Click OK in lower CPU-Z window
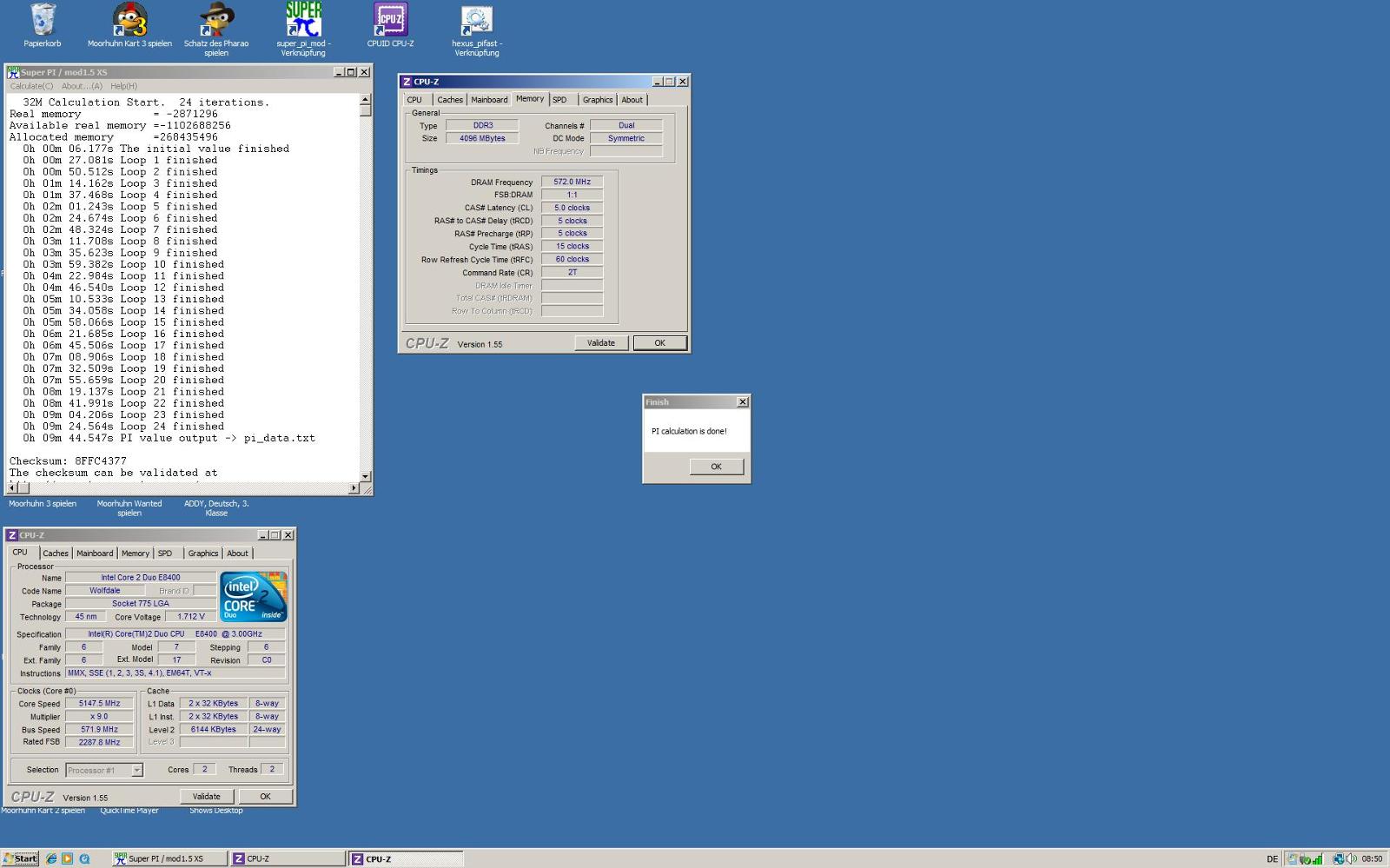 point(265,797)
